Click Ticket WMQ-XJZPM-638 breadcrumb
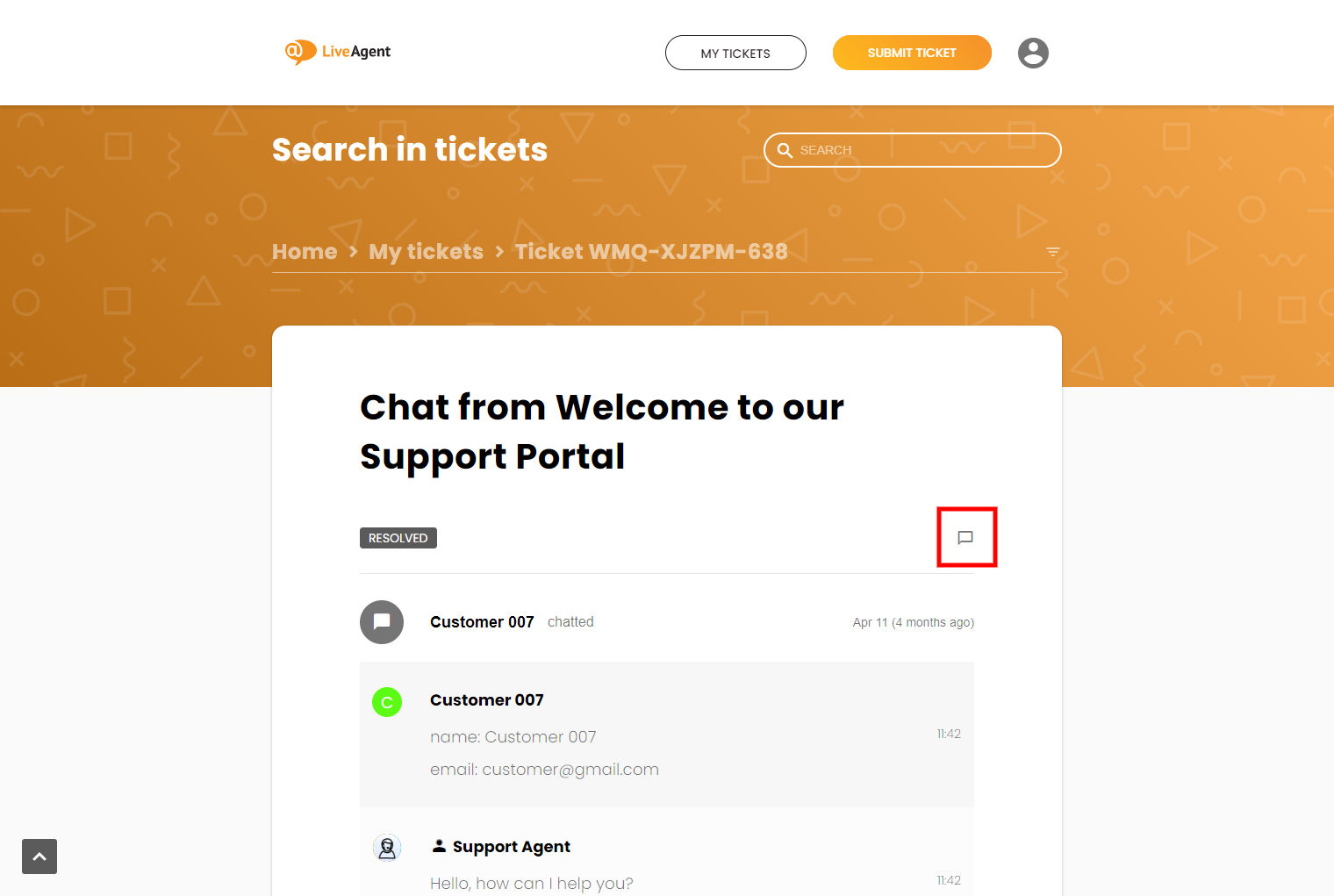 [651, 252]
